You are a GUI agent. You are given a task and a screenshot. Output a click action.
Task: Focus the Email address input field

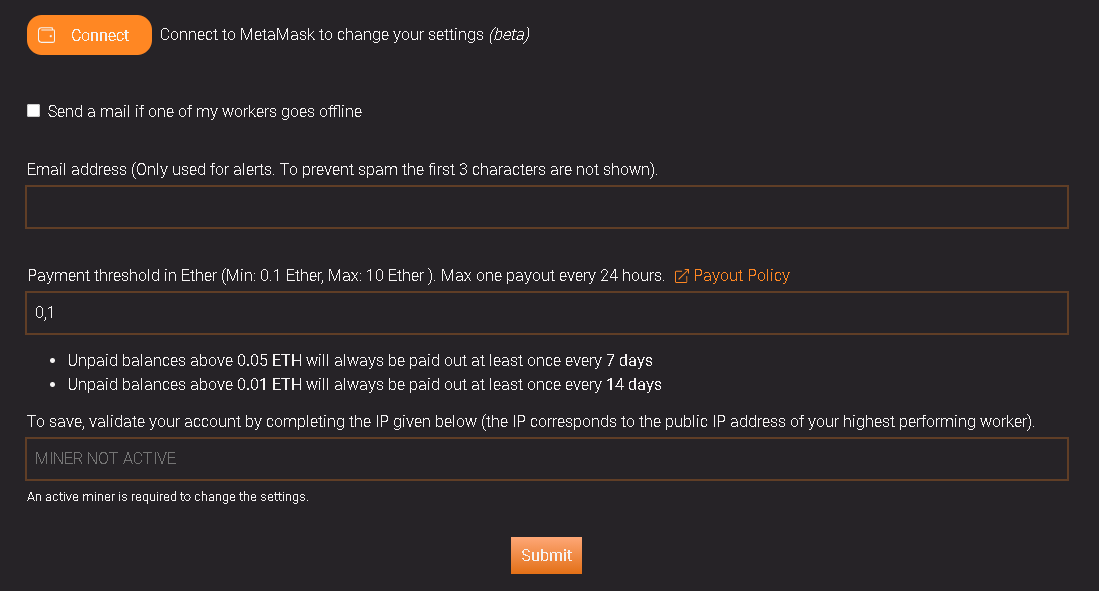[x=547, y=207]
